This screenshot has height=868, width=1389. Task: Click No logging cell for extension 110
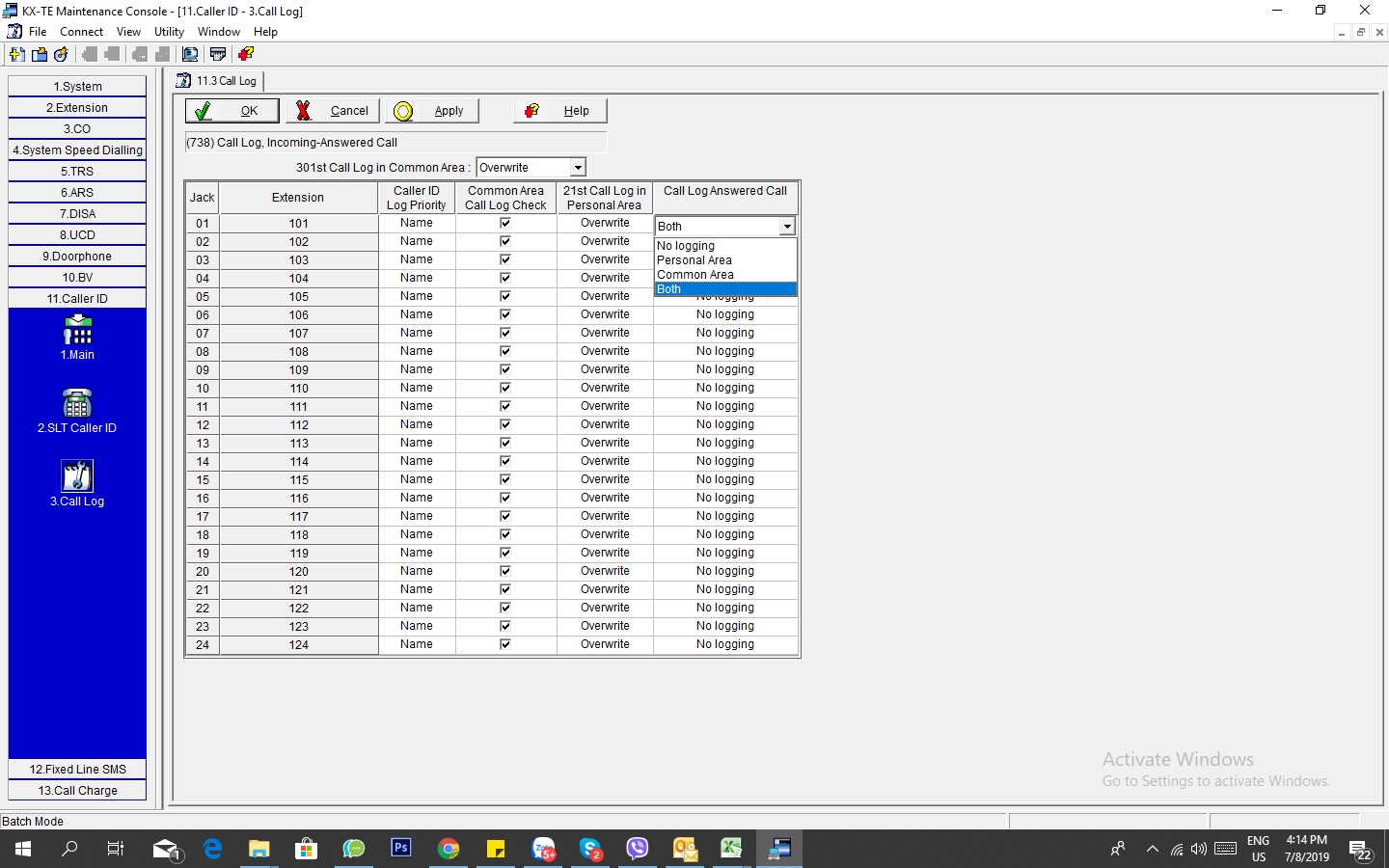[725, 388]
